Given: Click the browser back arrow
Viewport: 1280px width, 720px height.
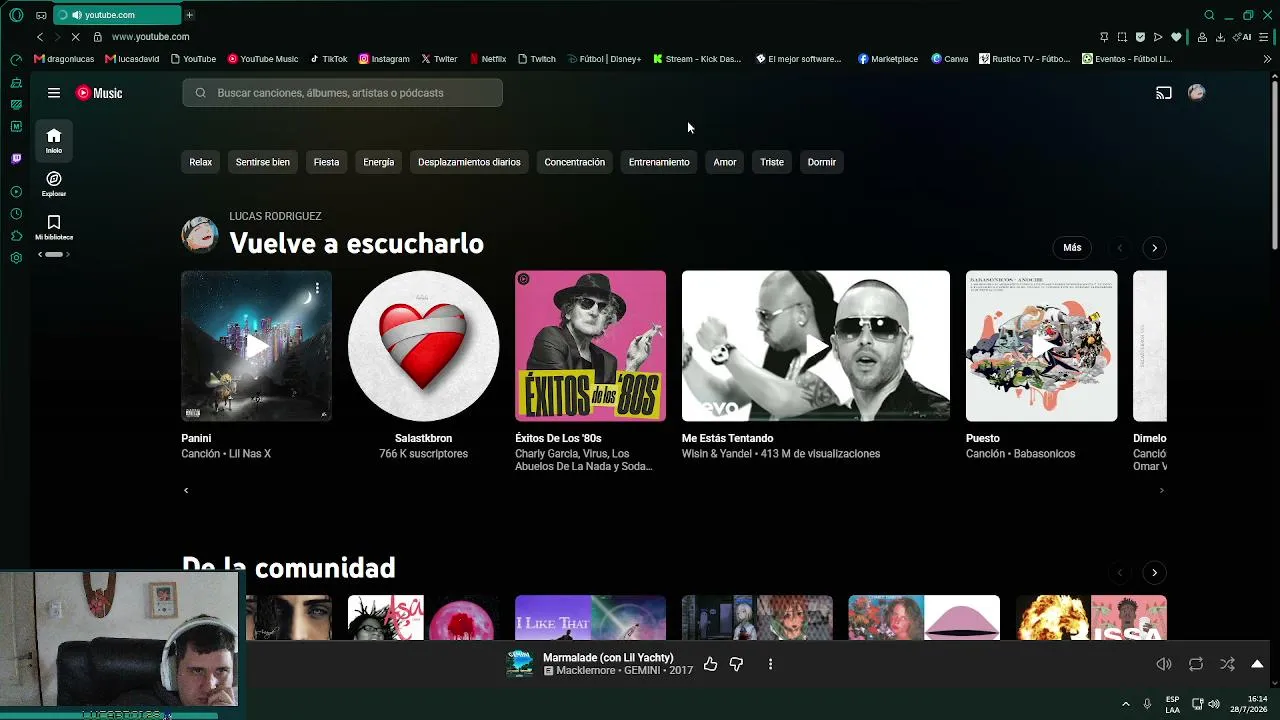Looking at the screenshot, I should (40, 37).
